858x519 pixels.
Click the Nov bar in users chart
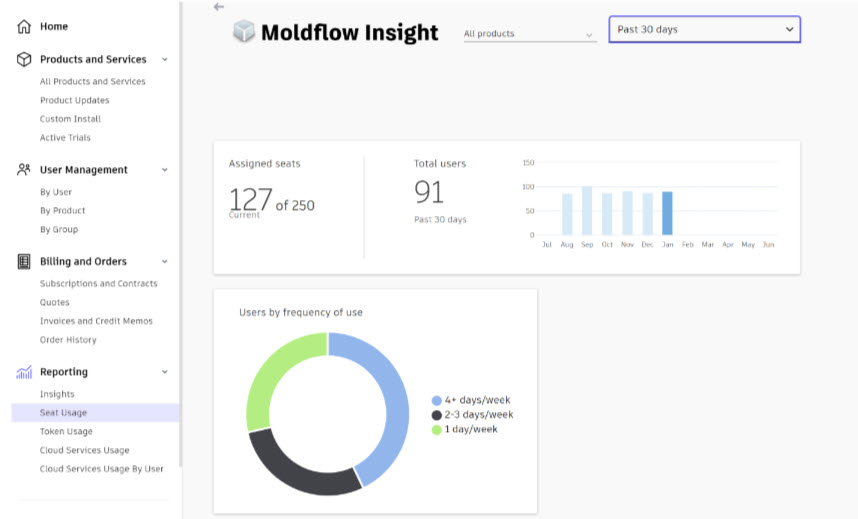click(x=627, y=213)
